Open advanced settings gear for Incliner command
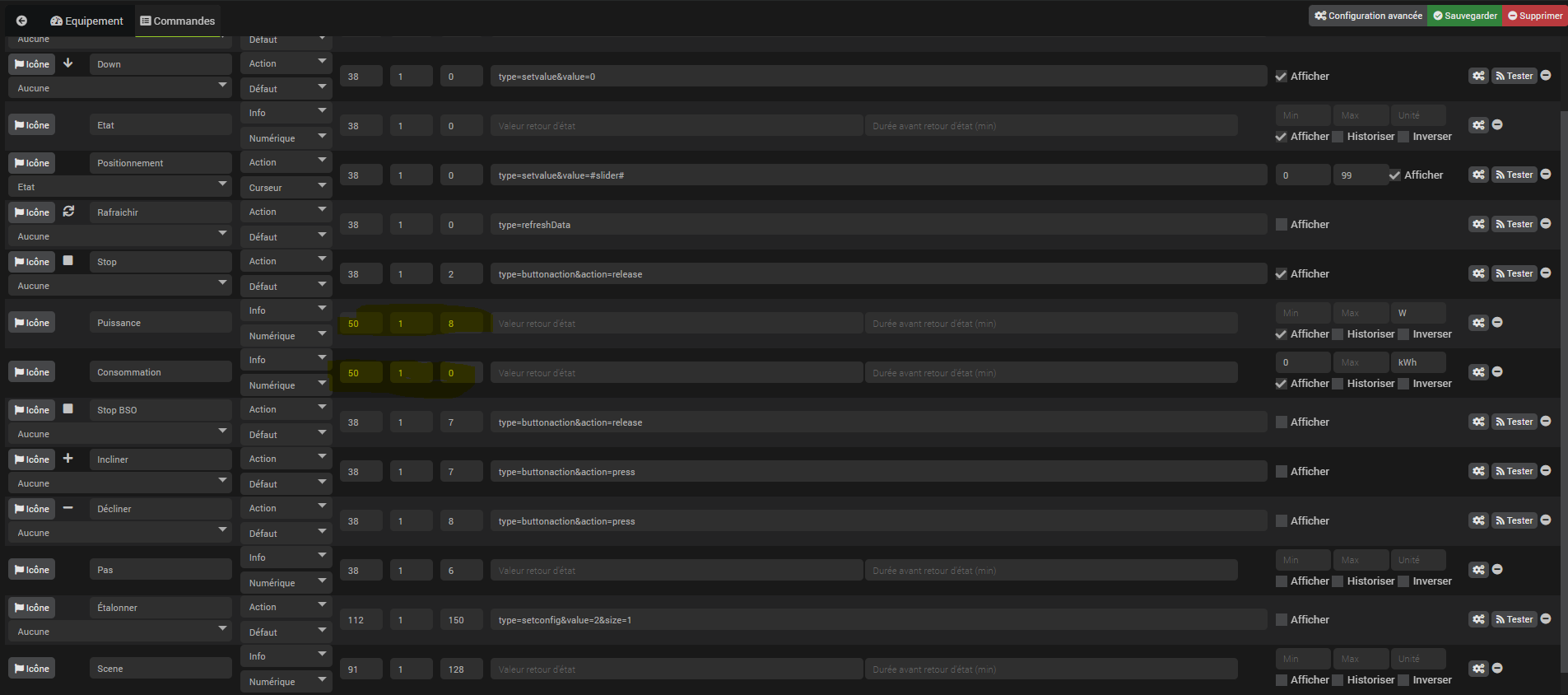This screenshot has width=1568, height=695. (x=1479, y=471)
